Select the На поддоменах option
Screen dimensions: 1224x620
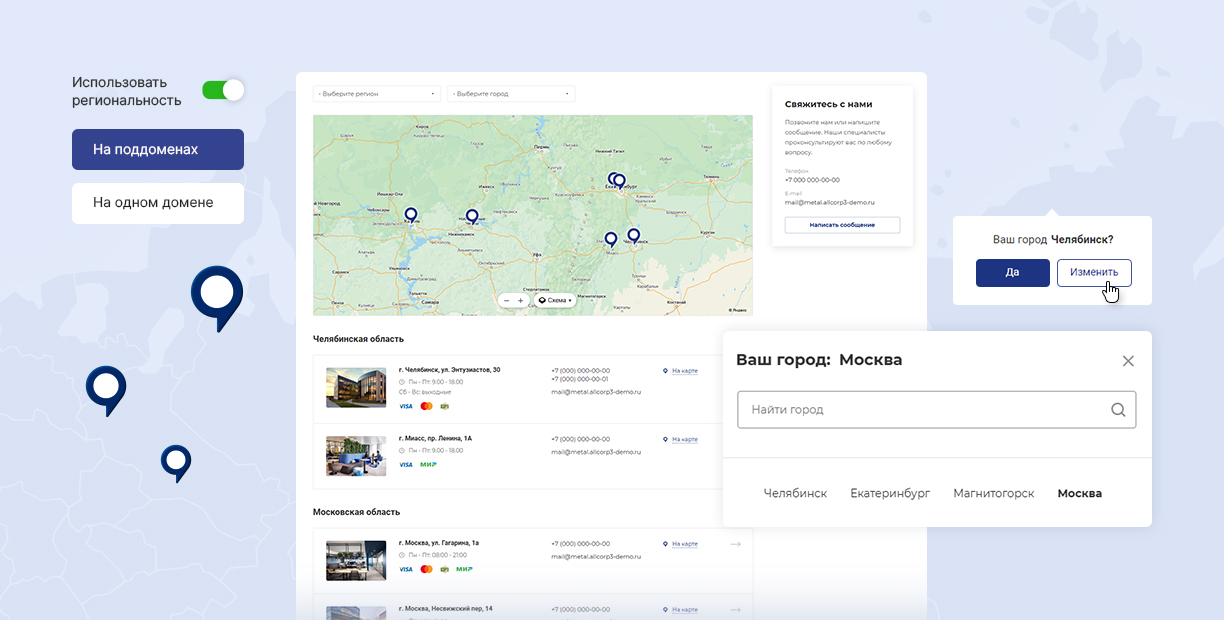tap(157, 149)
